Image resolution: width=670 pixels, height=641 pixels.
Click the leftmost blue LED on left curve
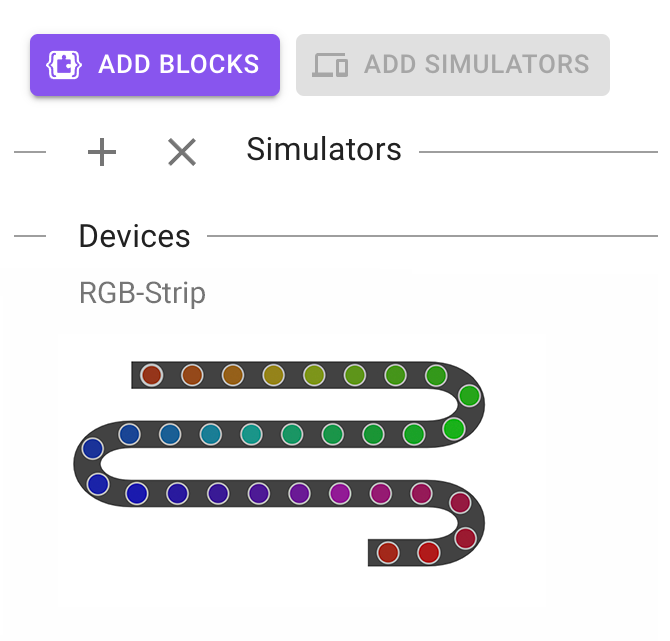pyautogui.click(x=92, y=449)
